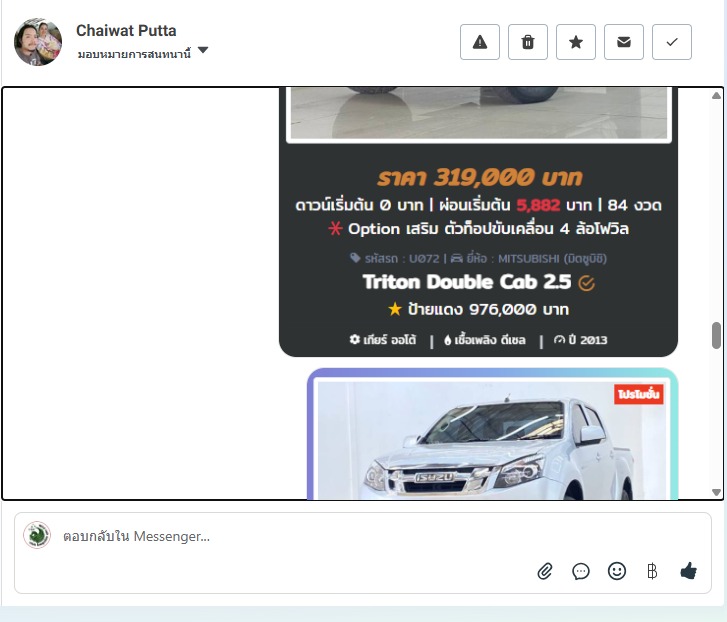This screenshot has width=727, height=622.
Task: Click the yellow star beside ป้ายแดง
Action: point(395,309)
